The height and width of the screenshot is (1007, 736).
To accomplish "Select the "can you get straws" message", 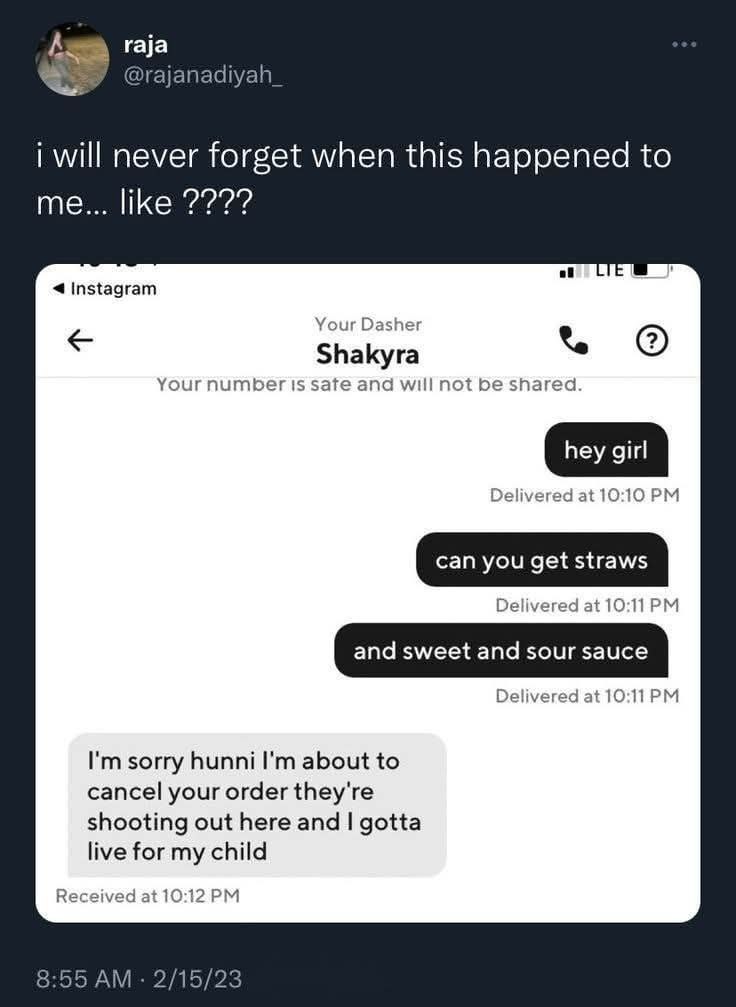I will (541, 559).
